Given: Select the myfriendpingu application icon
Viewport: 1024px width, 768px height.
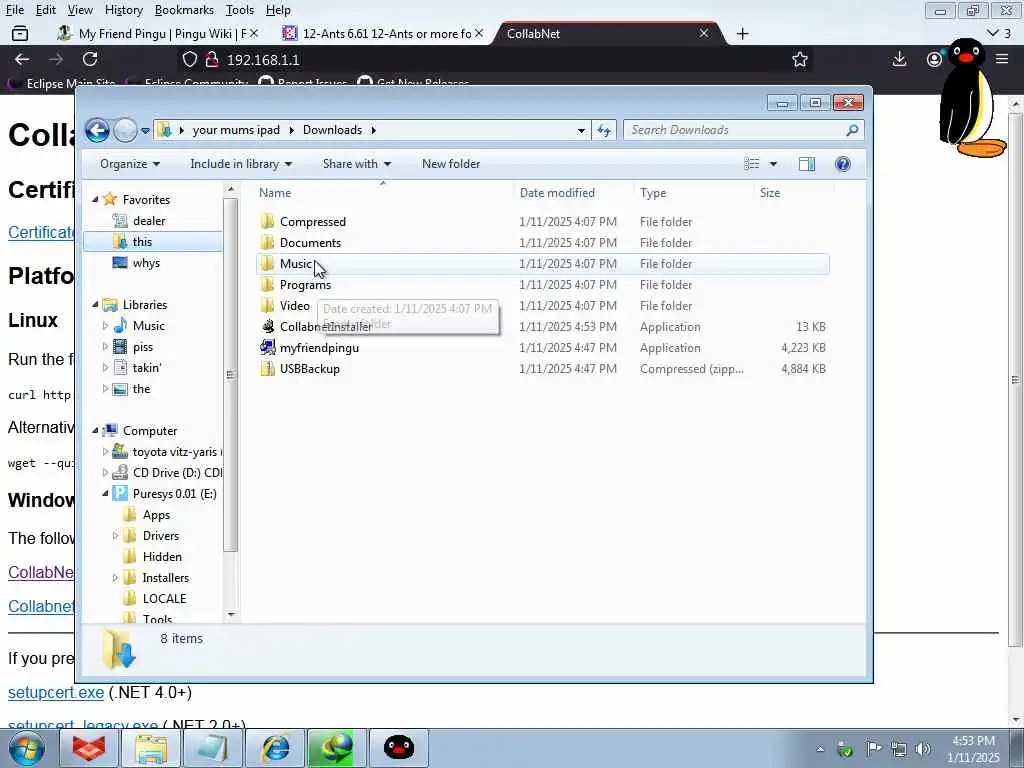Looking at the screenshot, I should click(x=268, y=347).
